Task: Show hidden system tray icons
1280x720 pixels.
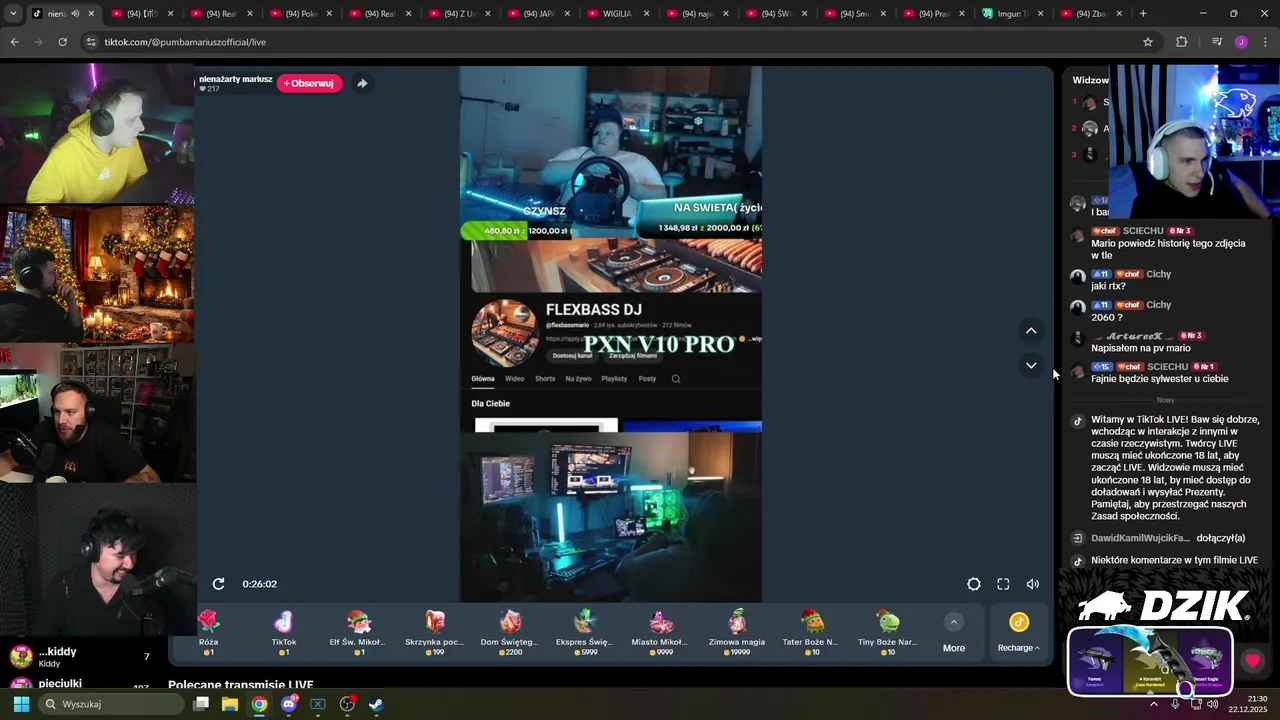Action: pyautogui.click(x=1153, y=704)
